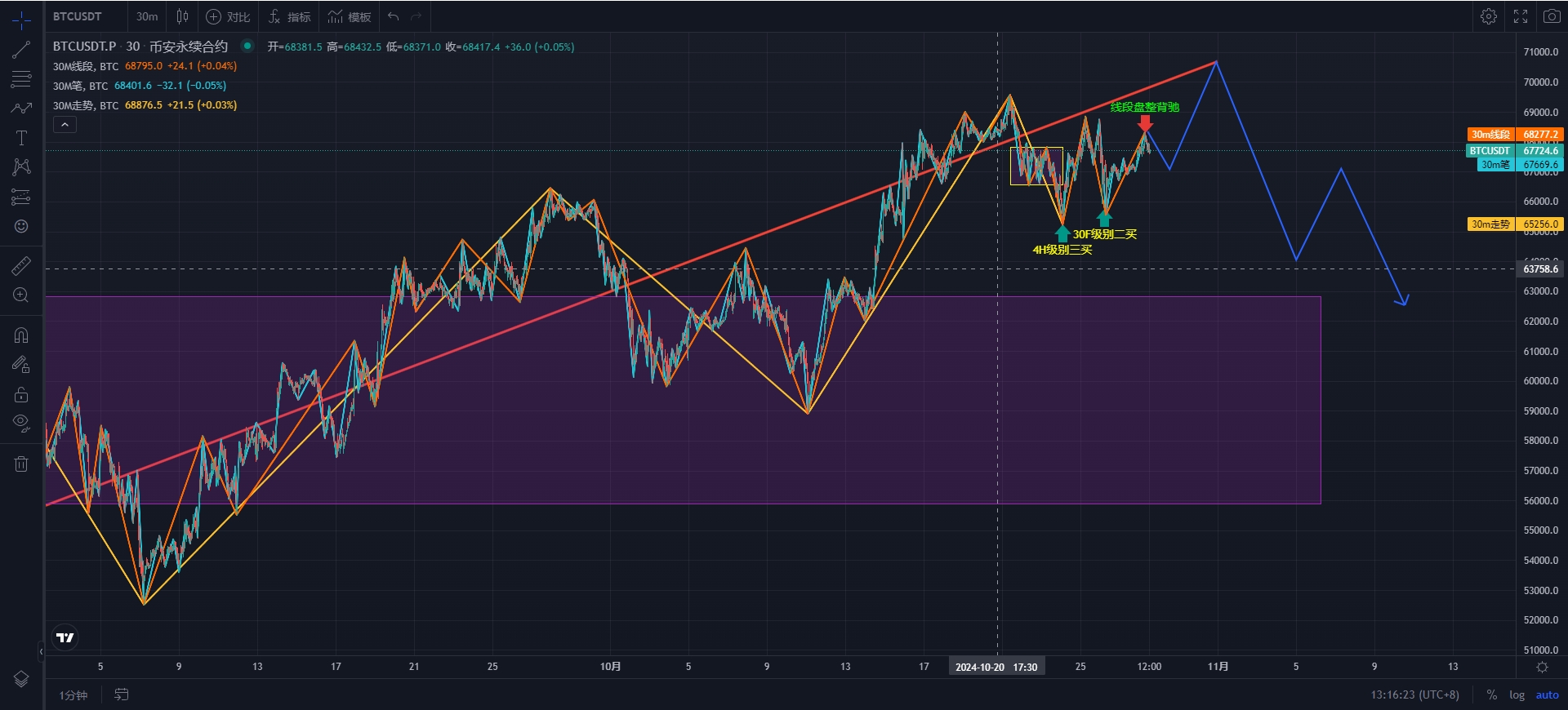Screen dimensions: 1568x710
Task: Click the 30m笔 price label
Action: point(1496,164)
